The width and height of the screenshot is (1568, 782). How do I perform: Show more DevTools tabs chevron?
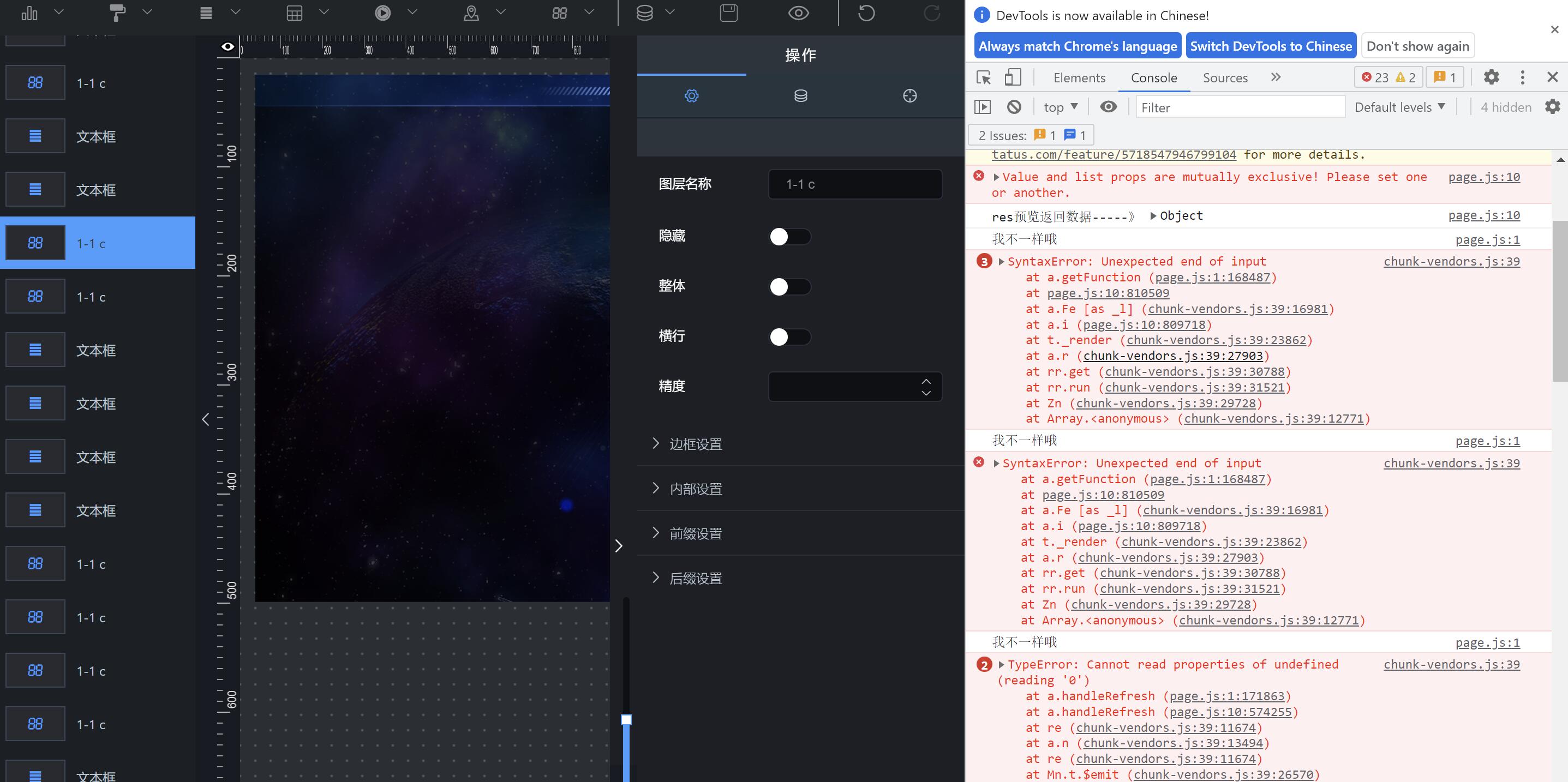pyautogui.click(x=1276, y=77)
